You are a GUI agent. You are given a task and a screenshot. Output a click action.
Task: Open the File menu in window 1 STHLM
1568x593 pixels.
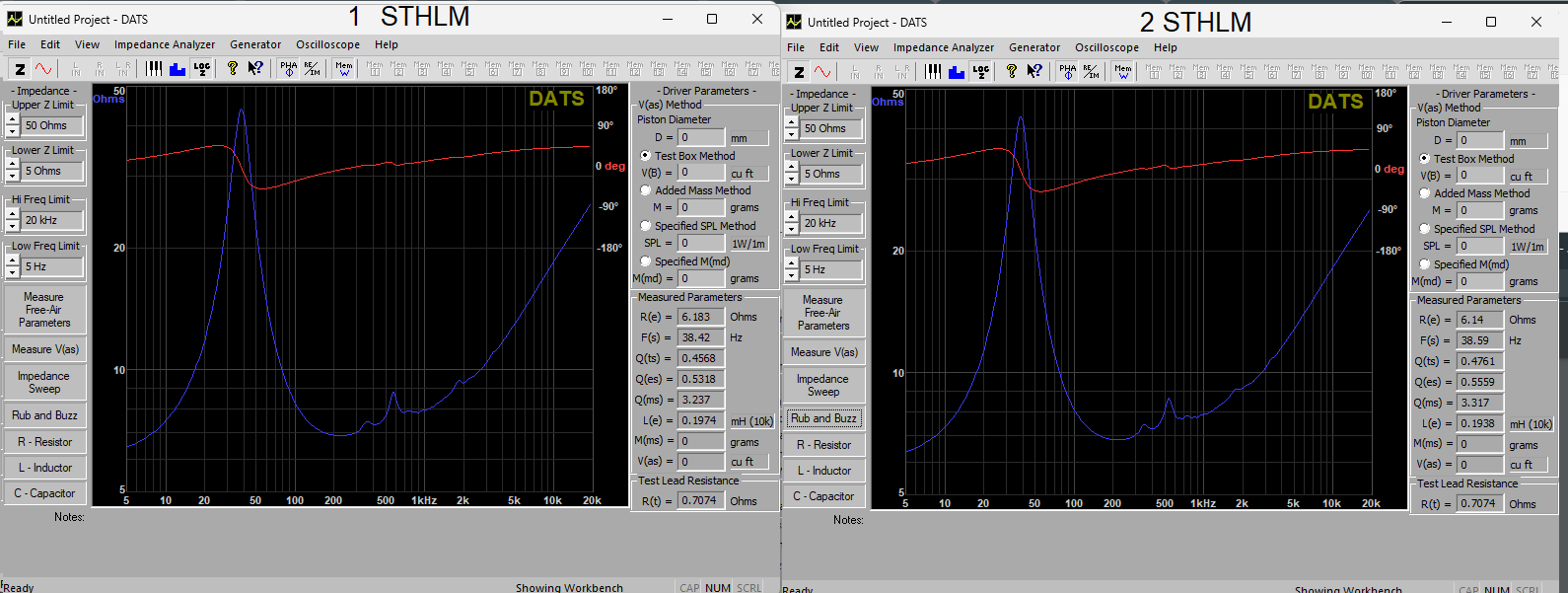[17, 44]
